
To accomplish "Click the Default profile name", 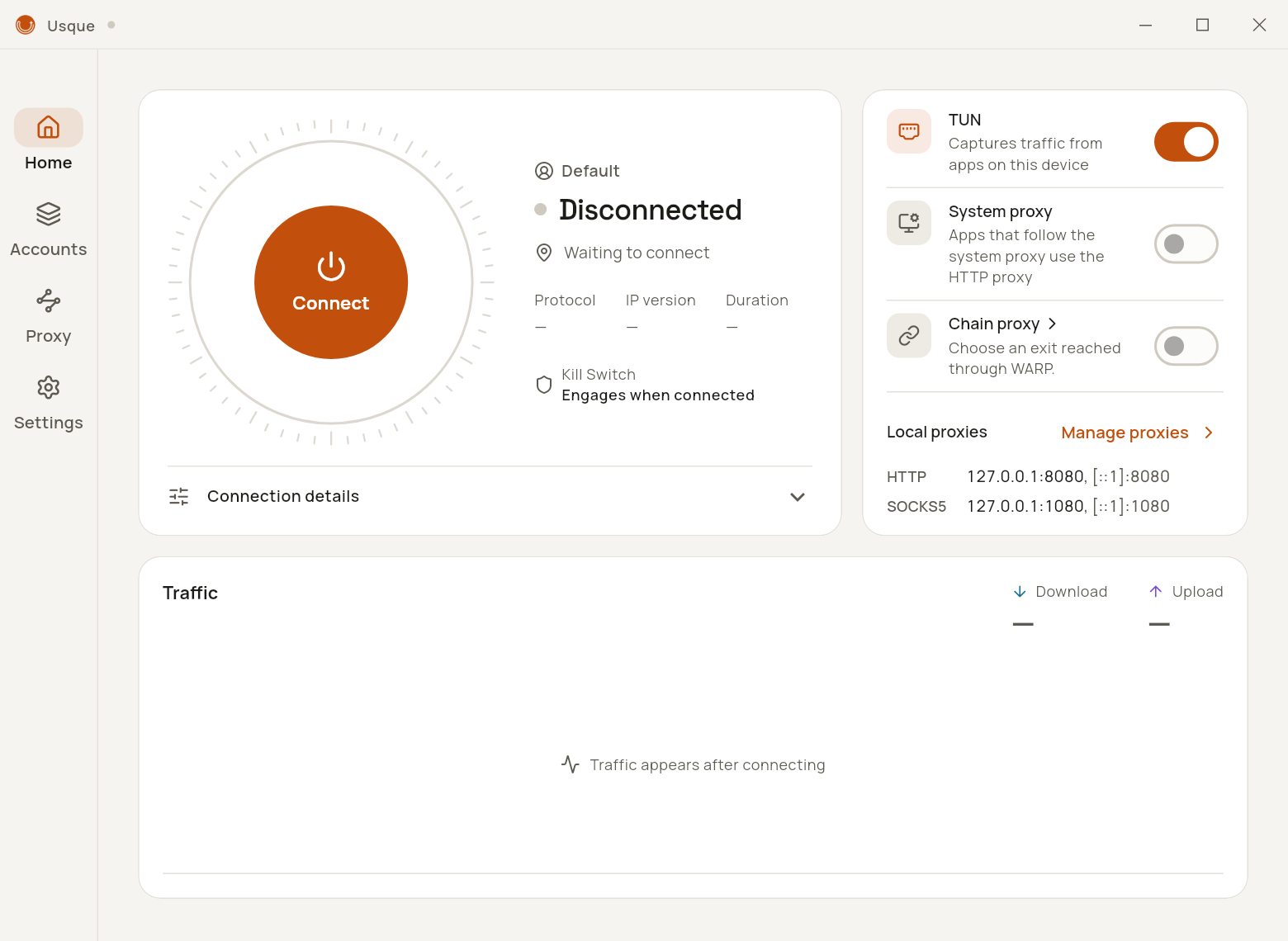I will [590, 171].
